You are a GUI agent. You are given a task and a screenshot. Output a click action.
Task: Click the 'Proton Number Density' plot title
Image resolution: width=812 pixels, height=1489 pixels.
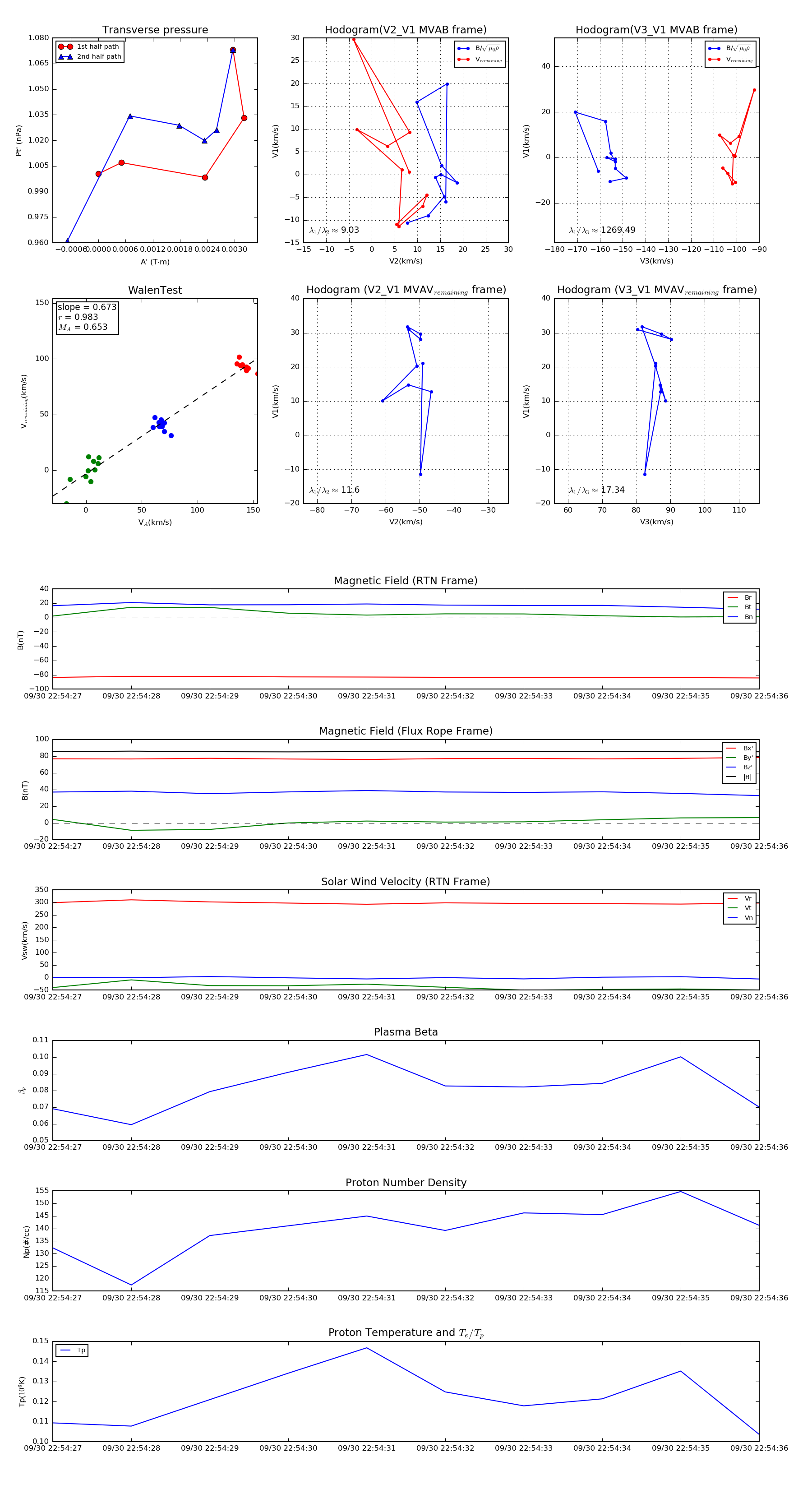406,1183
